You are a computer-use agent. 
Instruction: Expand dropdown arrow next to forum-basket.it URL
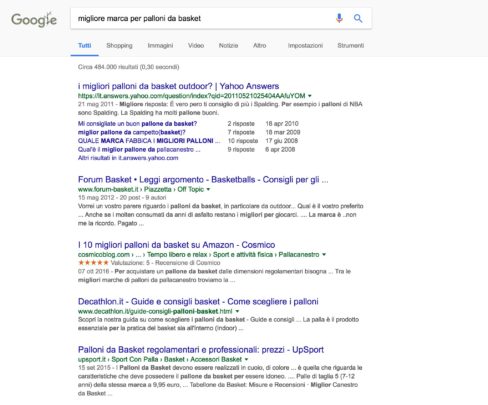pyautogui.click(x=208, y=189)
